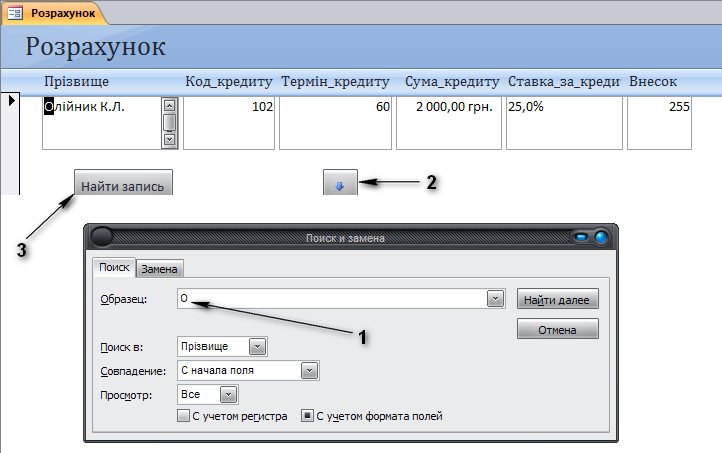The height and width of the screenshot is (453, 722).
Task: Click the round orb on the dialog title bar
Action: 102,237
